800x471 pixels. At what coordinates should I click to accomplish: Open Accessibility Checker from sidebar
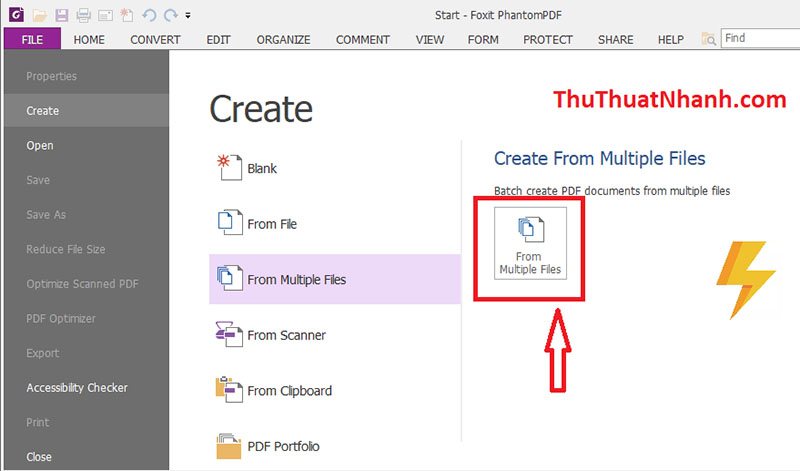click(x=86, y=388)
